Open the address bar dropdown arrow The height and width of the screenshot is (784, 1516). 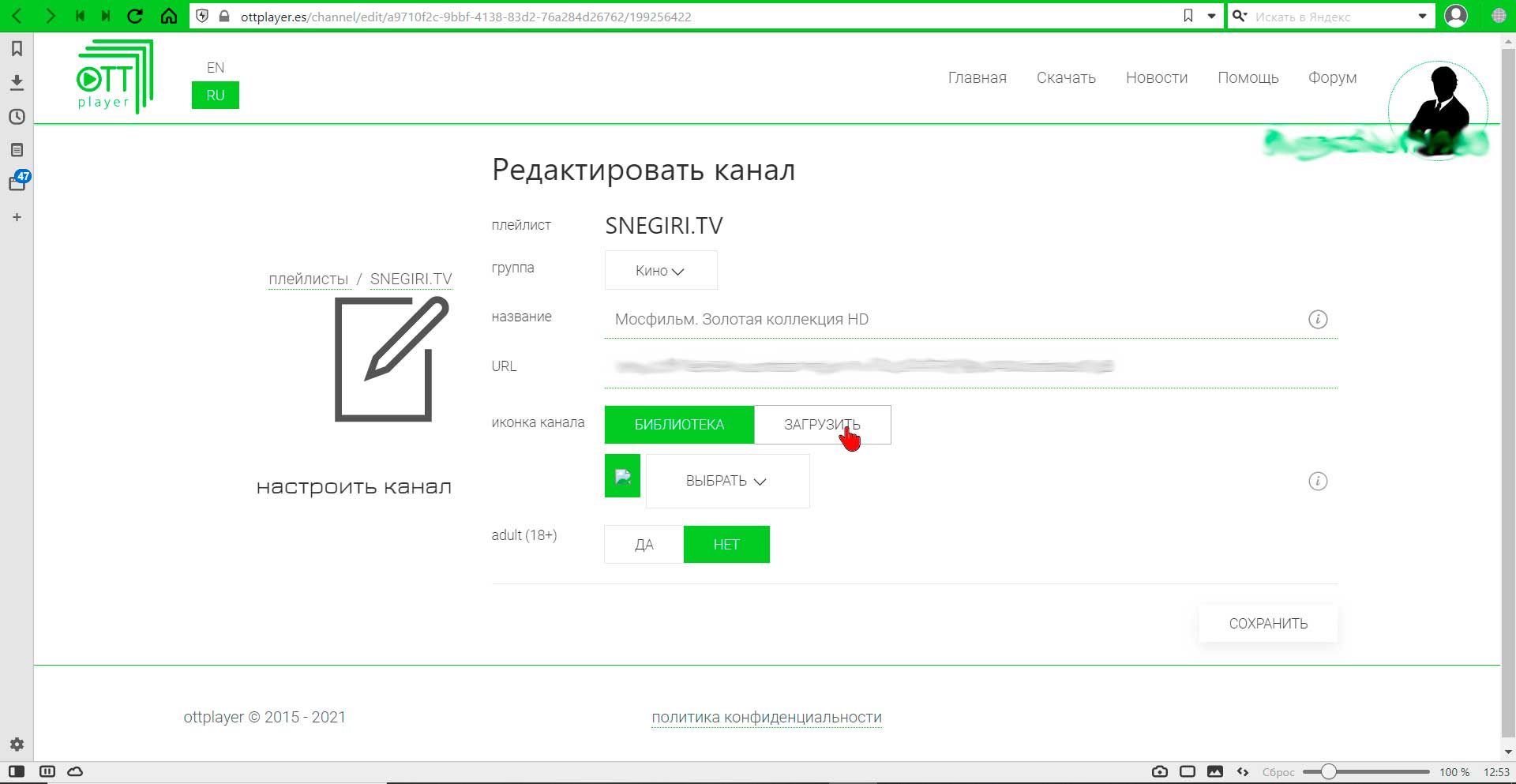[1211, 16]
